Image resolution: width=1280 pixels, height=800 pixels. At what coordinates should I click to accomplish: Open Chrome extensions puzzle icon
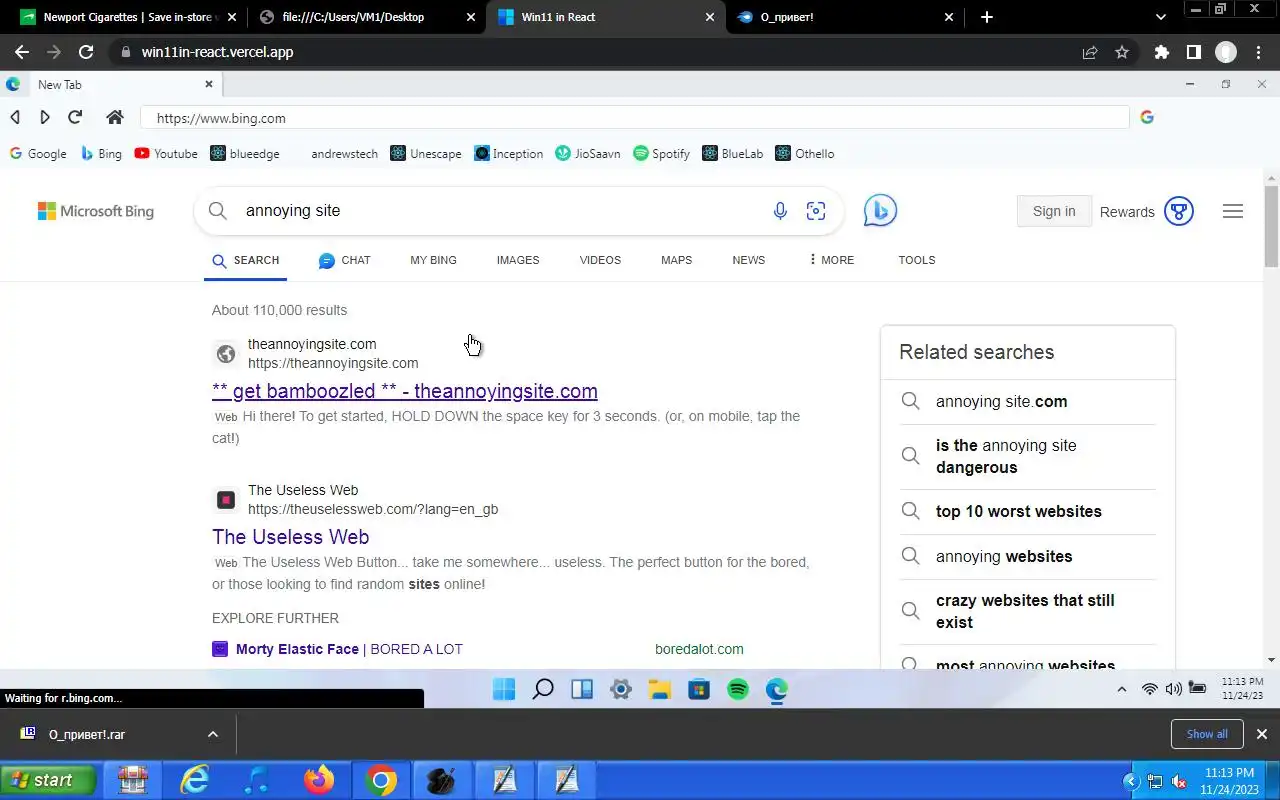1161,52
